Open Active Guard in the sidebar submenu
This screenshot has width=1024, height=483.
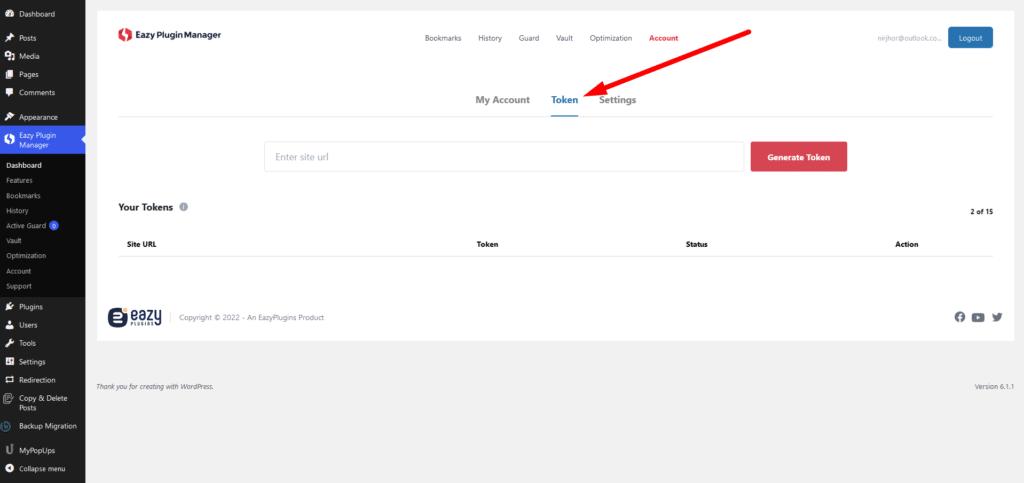click(26, 226)
